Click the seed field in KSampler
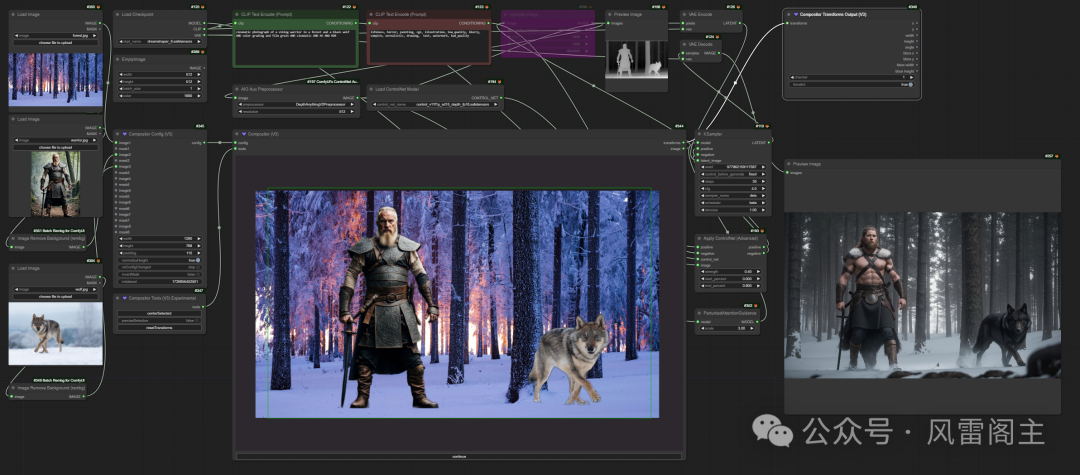This screenshot has height=475, width=1080. [x=731, y=167]
